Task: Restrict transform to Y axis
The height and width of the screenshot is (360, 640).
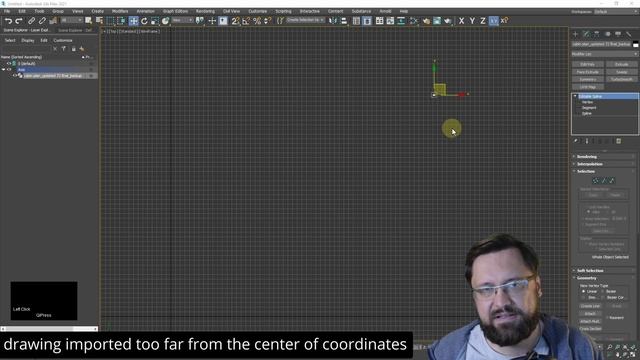Action: tap(472, 20)
